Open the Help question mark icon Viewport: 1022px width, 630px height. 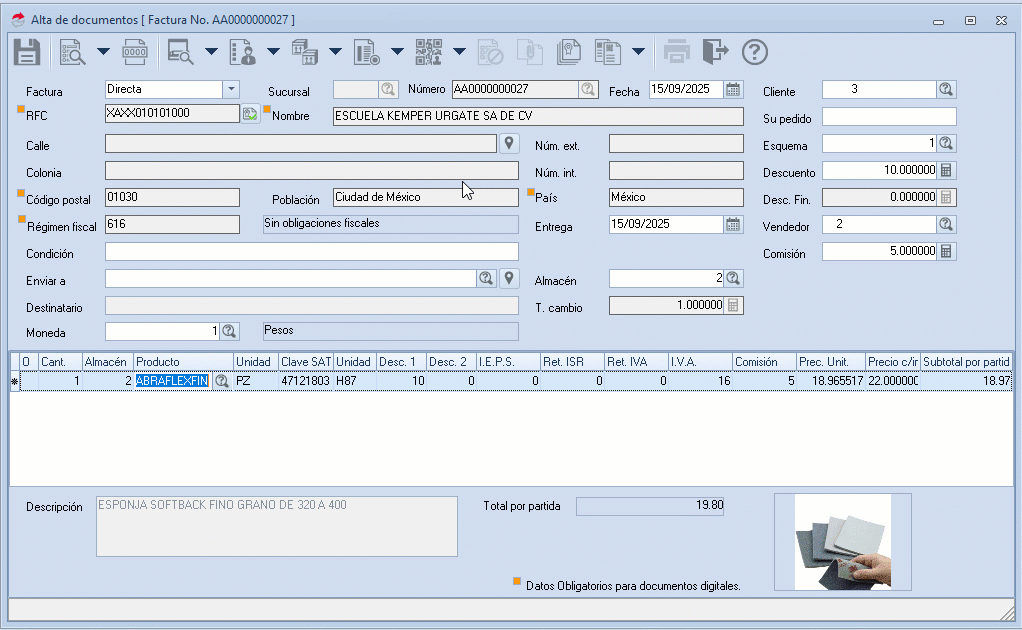754,51
